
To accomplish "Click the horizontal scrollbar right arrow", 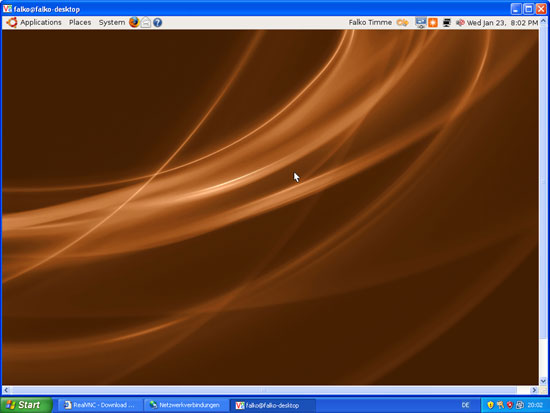I will pos(534,390).
